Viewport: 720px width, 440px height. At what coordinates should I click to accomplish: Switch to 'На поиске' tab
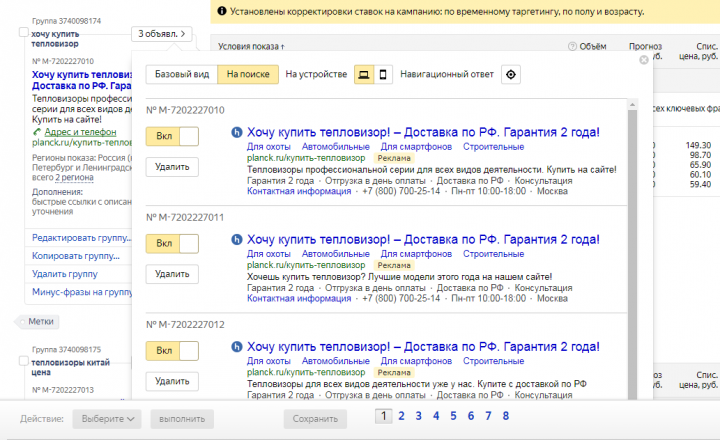tap(248, 74)
